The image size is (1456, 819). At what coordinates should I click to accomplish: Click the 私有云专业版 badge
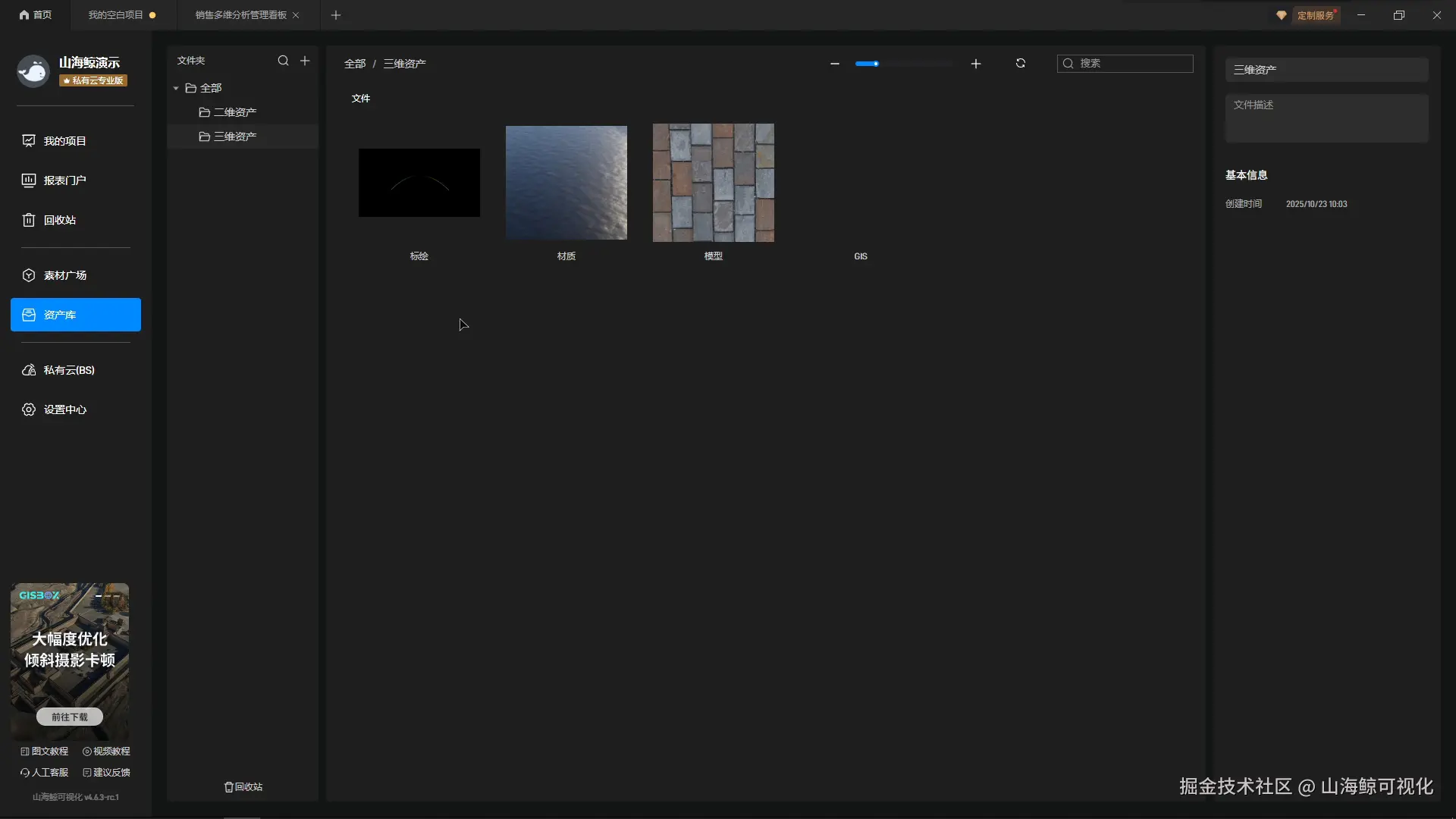pyautogui.click(x=93, y=80)
